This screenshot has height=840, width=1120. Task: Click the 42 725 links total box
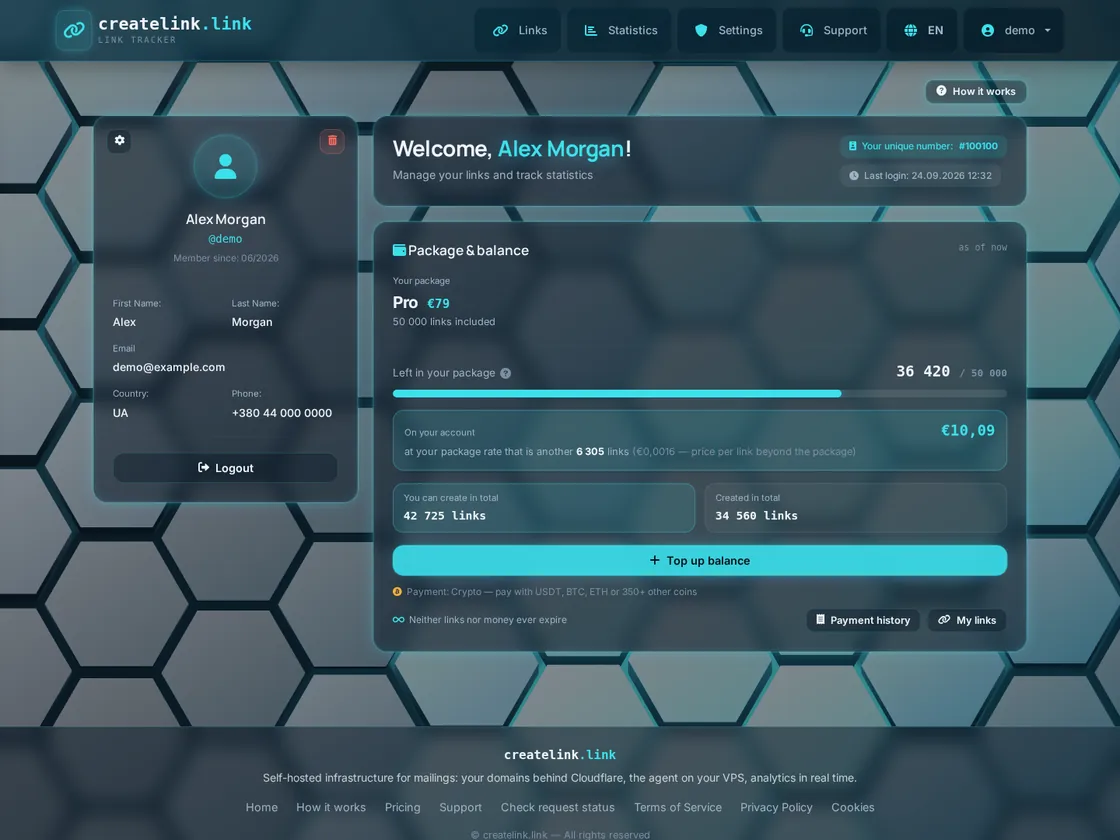pos(544,508)
